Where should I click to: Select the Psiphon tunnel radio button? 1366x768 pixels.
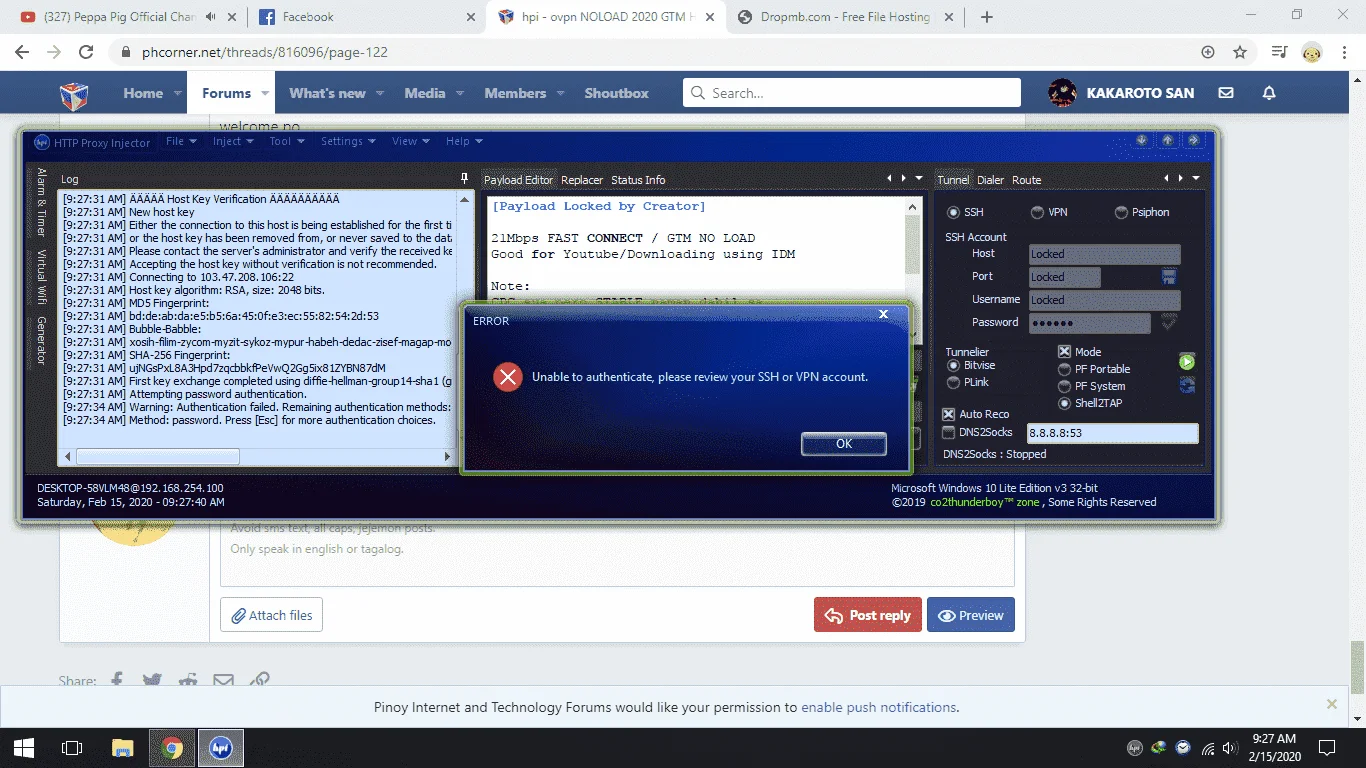1121,212
